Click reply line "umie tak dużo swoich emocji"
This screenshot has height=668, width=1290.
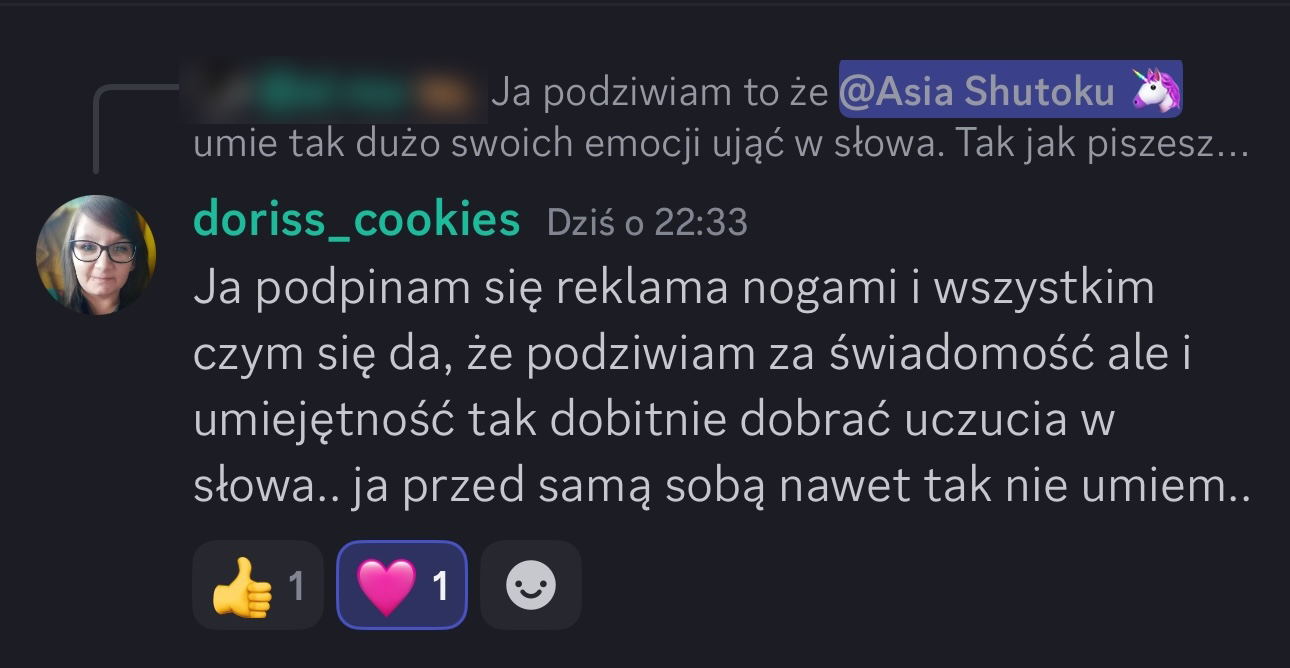410,145
